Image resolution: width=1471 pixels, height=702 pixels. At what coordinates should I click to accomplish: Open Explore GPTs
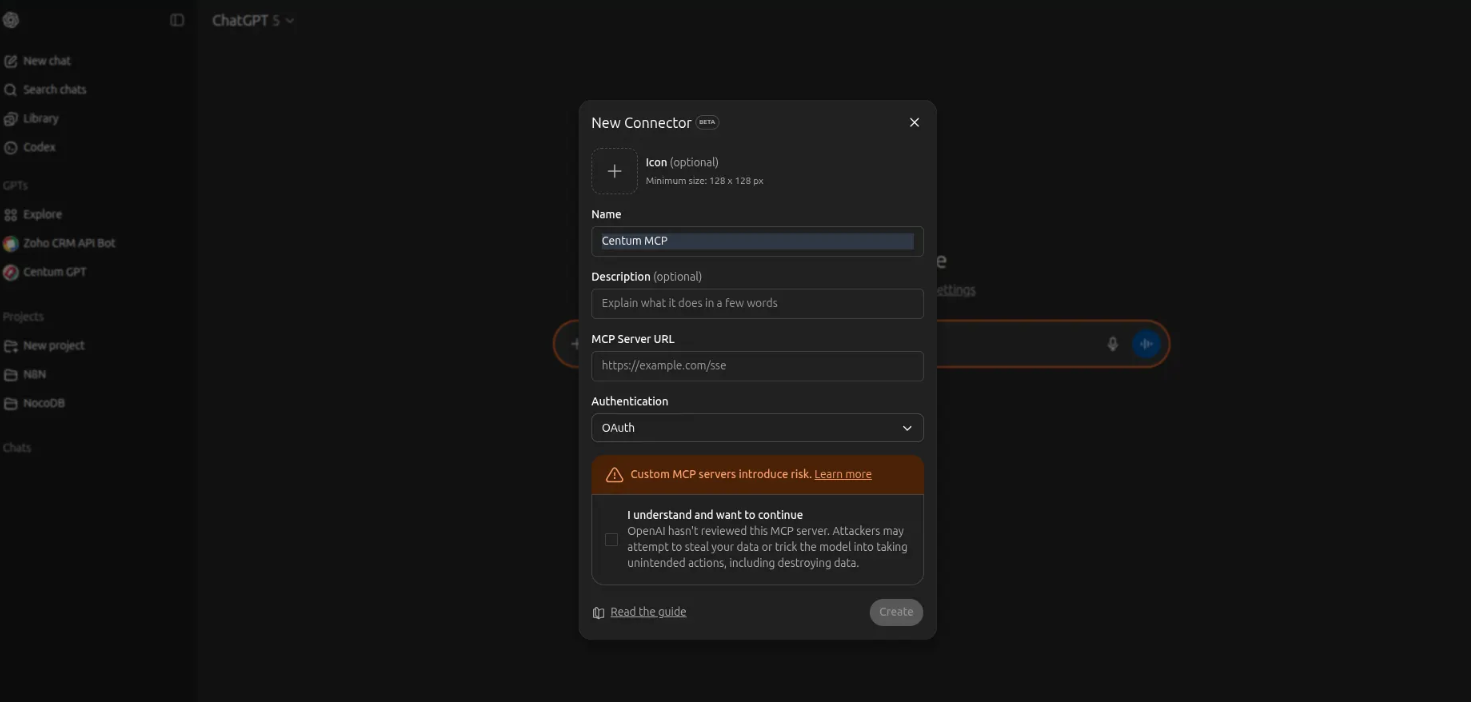(43, 214)
